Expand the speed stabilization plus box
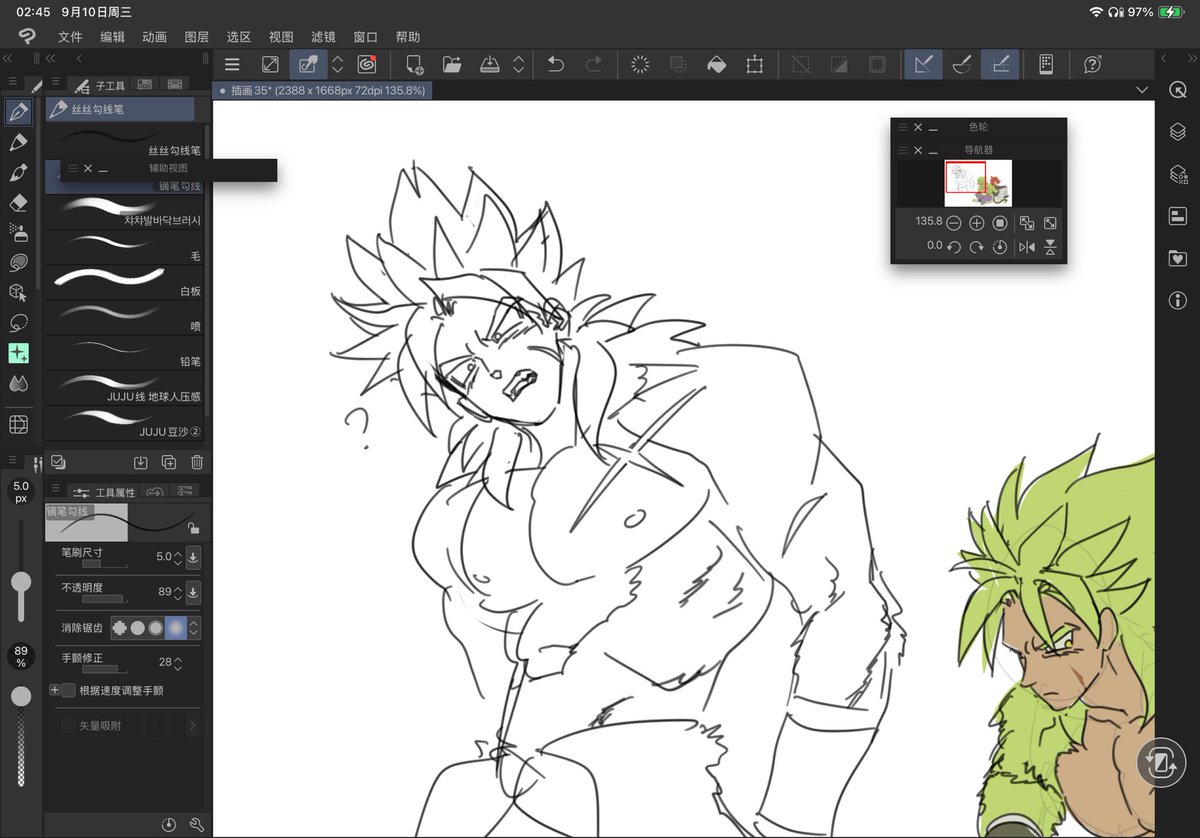 pos(55,690)
